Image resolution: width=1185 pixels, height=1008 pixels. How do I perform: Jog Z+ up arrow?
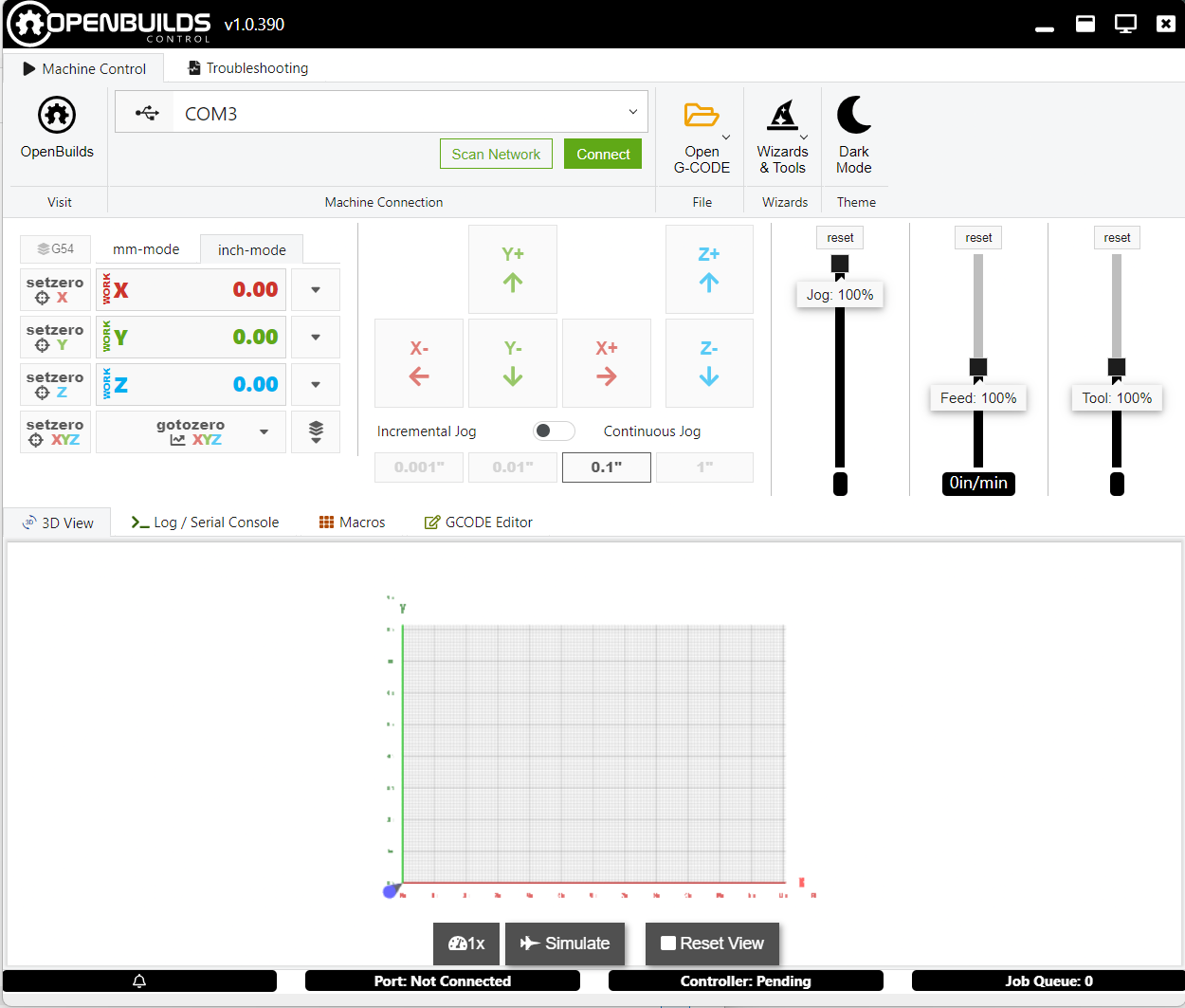coord(709,269)
